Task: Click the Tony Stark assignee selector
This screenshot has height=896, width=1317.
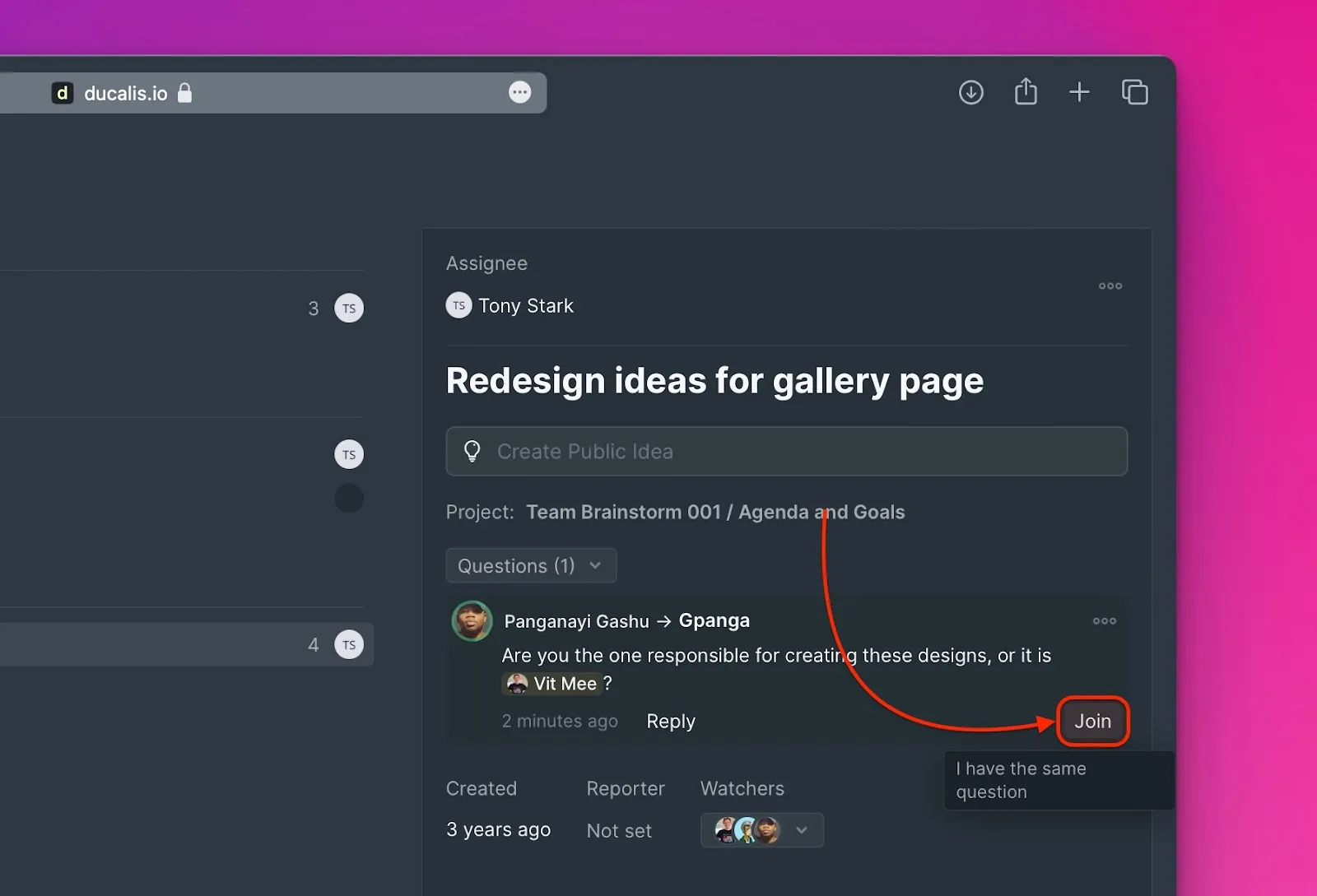Action: [510, 306]
